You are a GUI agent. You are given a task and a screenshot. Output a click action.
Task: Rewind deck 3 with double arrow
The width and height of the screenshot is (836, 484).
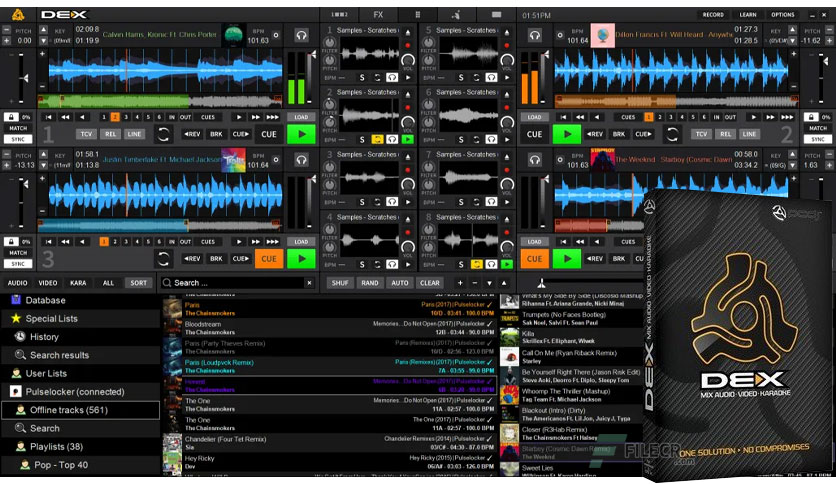[x=65, y=241]
